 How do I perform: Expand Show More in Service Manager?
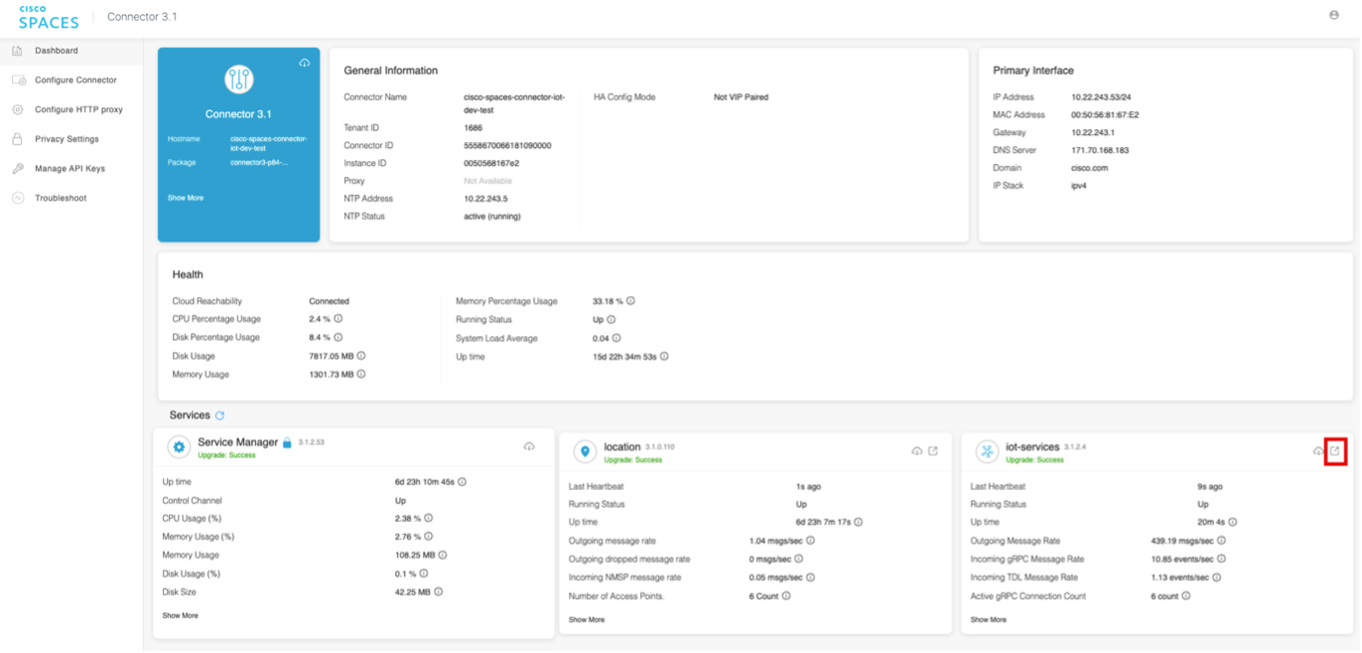[x=180, y=616]
